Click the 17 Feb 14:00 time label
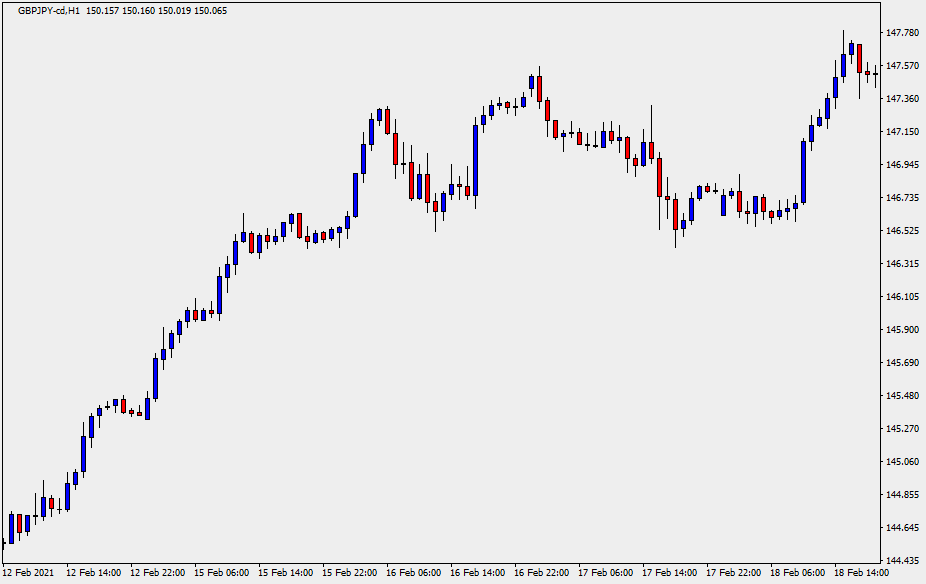This screenshot has height=584, width=926. pyautogui.click(x=669, y=573)
